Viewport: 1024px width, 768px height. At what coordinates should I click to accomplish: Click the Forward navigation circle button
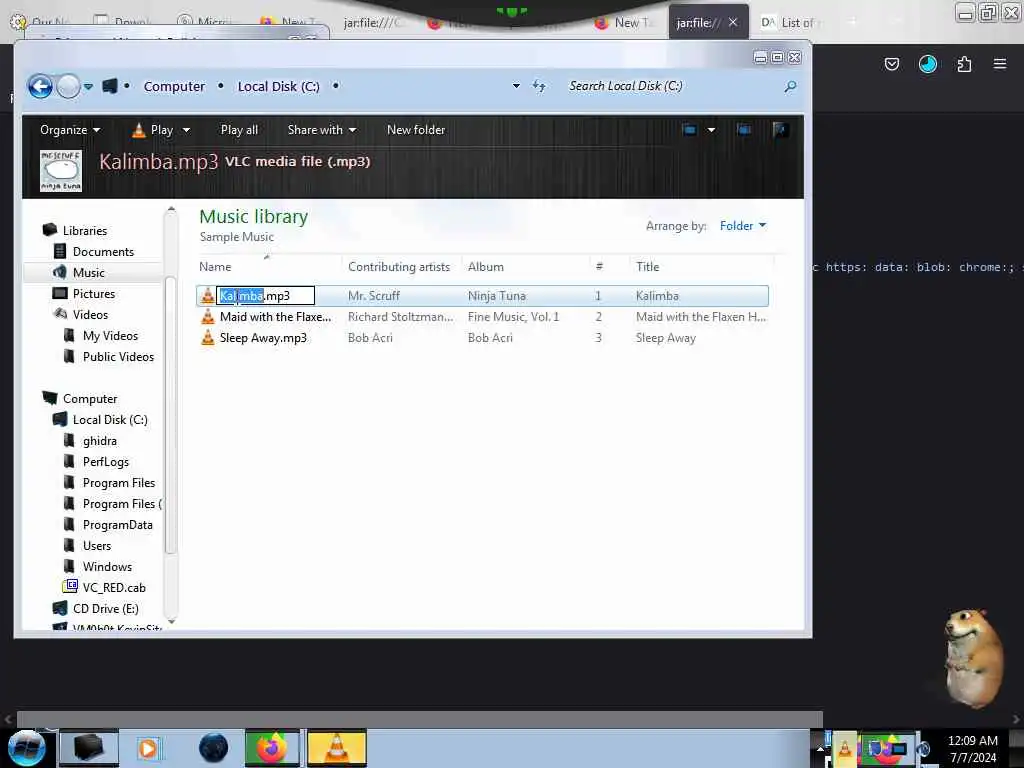click(68, 86)
